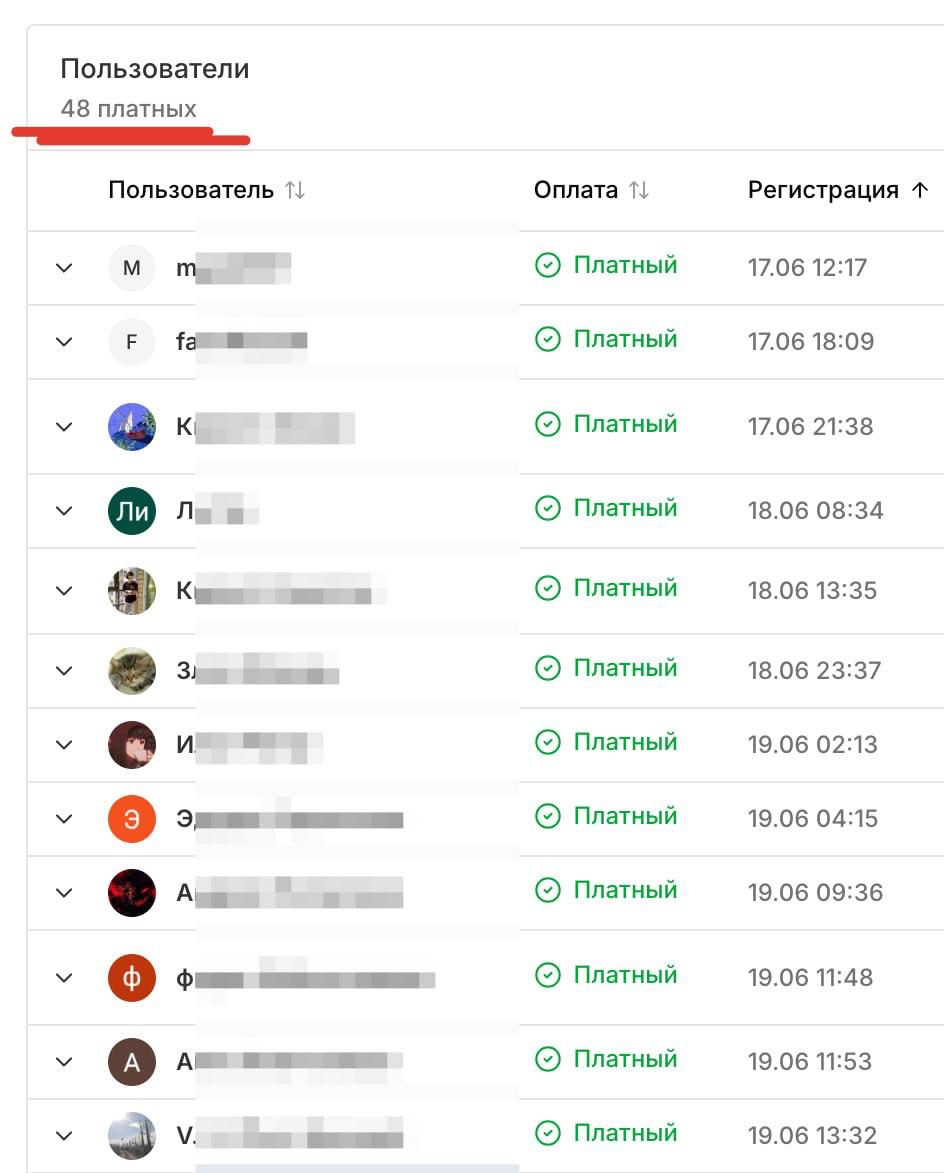Expand the row registered 19.06 13:32
The height and width of the screenshot is (1173, 944).
coord(64,1136)
